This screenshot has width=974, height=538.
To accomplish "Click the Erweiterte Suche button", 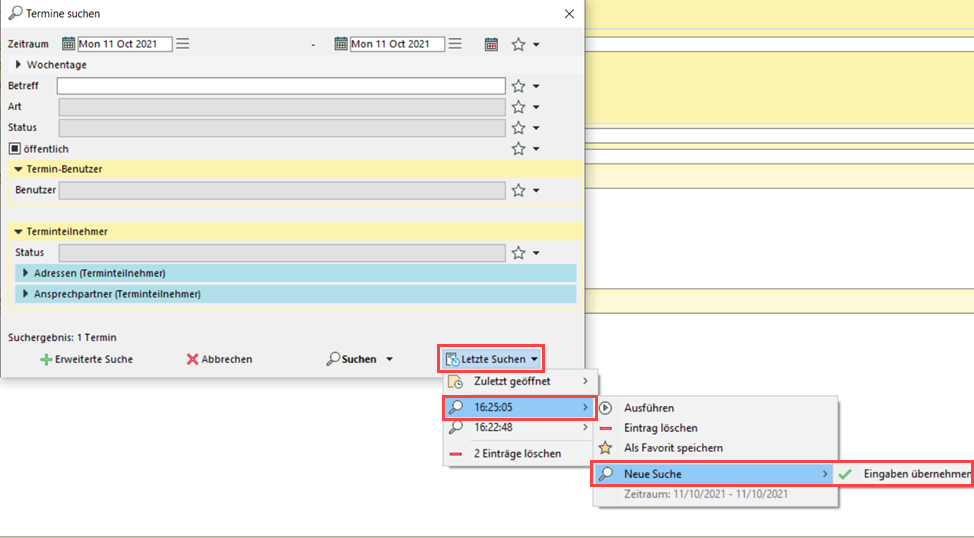I will (86, 359).
